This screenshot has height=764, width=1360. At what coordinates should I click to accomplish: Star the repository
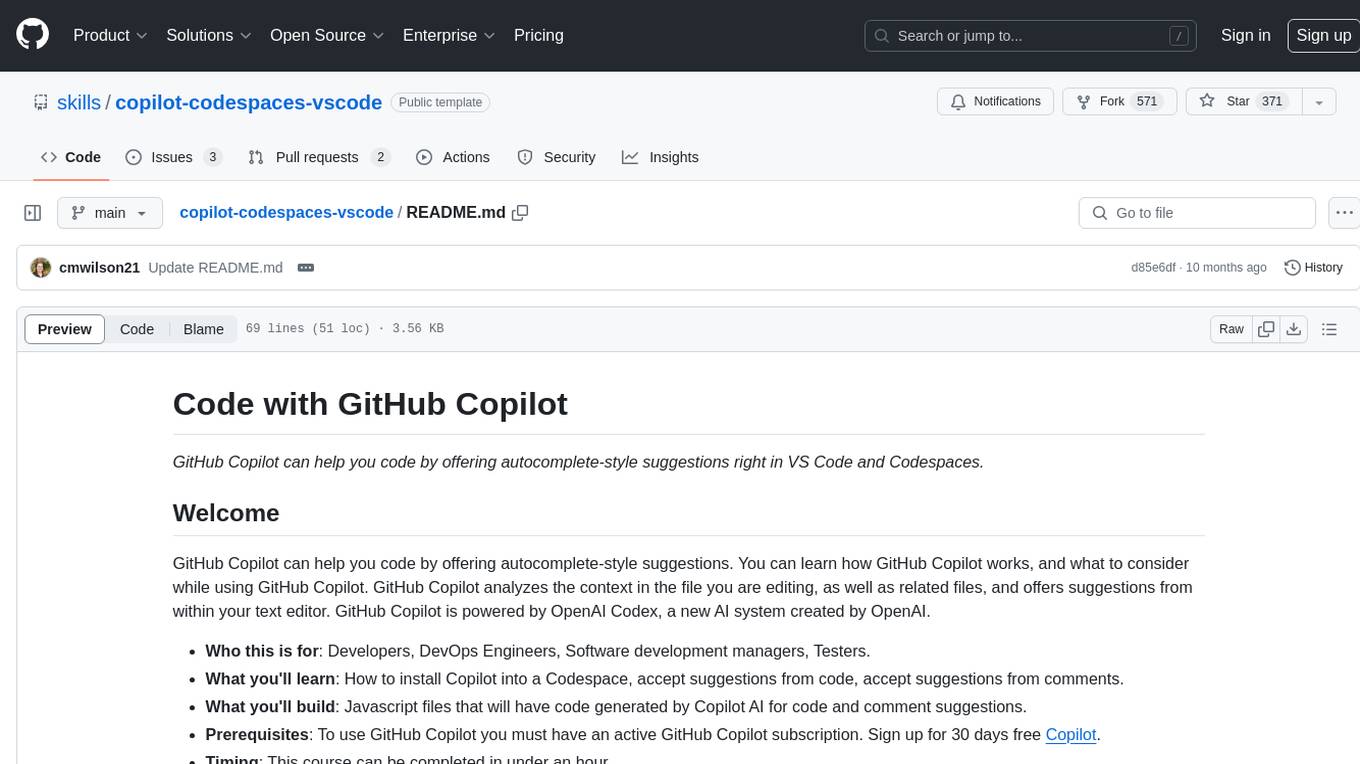pyautogui.click(x=1242, y=102)
